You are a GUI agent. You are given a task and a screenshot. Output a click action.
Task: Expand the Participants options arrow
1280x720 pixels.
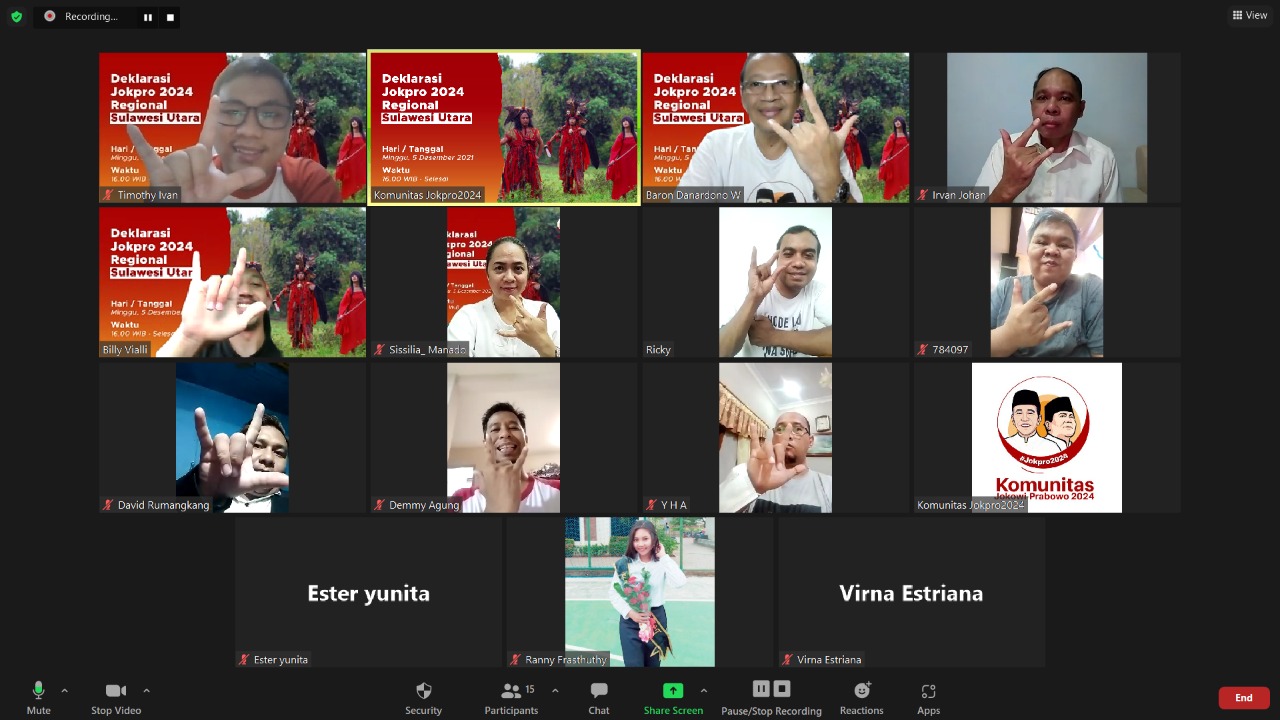tap(555, 690)
